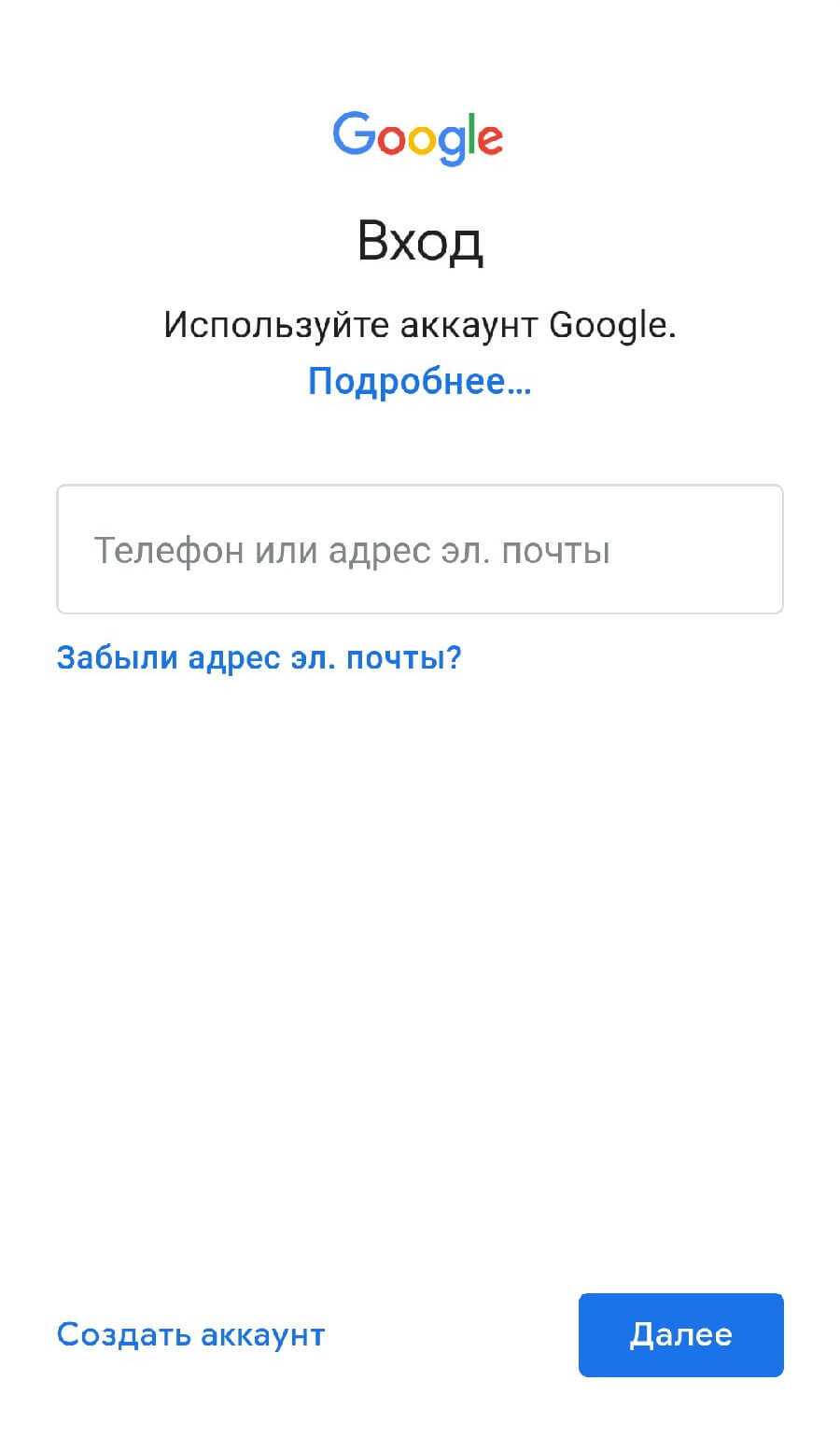Click the yellow letter "o" in the logo
This screenshot has height=1437, width=840.
tap(423, 141)
